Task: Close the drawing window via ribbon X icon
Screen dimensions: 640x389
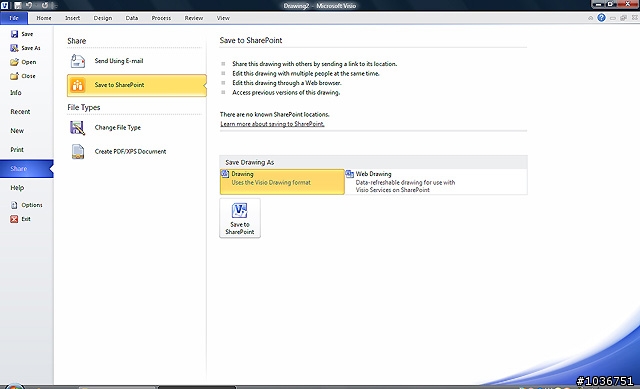Action: (635, 18)
